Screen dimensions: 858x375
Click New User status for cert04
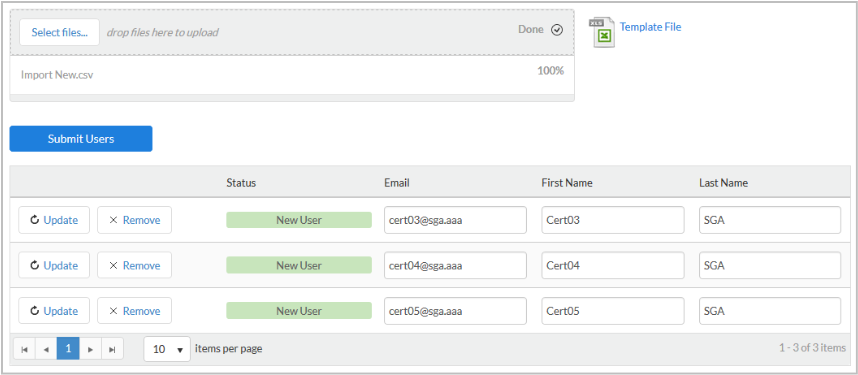pos(299,266)
